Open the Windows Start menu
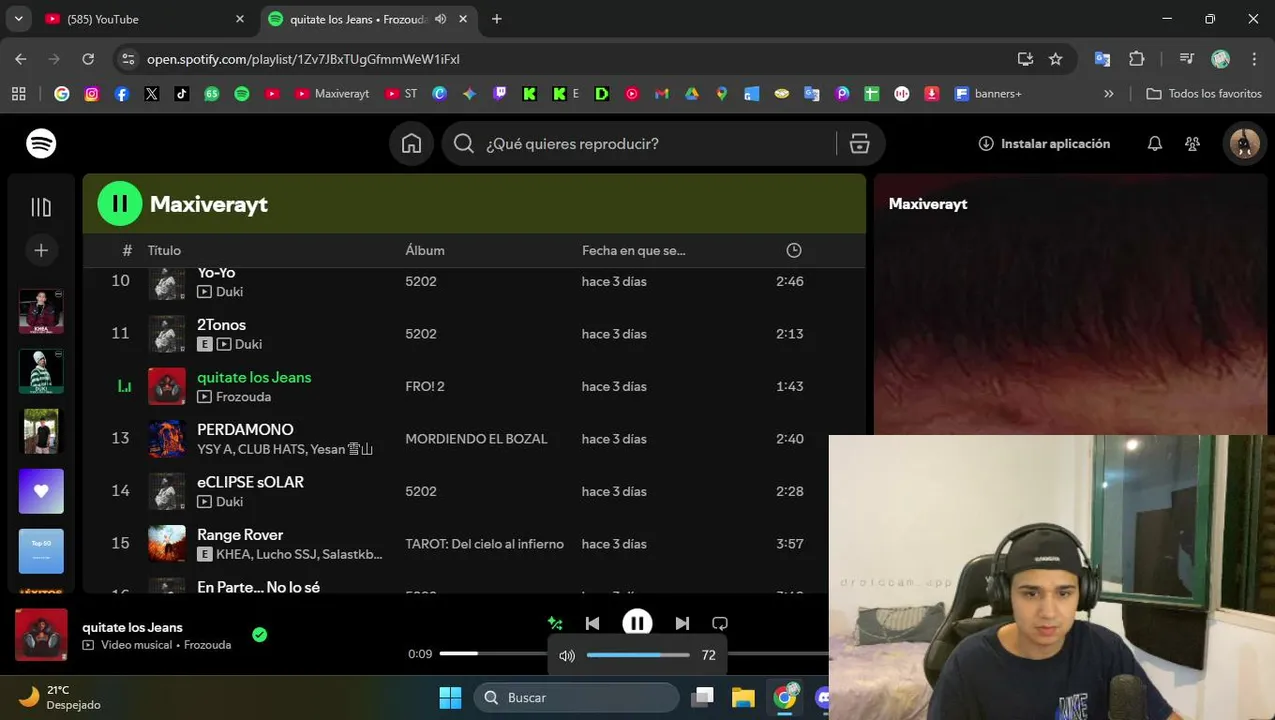The width and height of the screenshot is (1275, 720). click(x=451, y=697)
